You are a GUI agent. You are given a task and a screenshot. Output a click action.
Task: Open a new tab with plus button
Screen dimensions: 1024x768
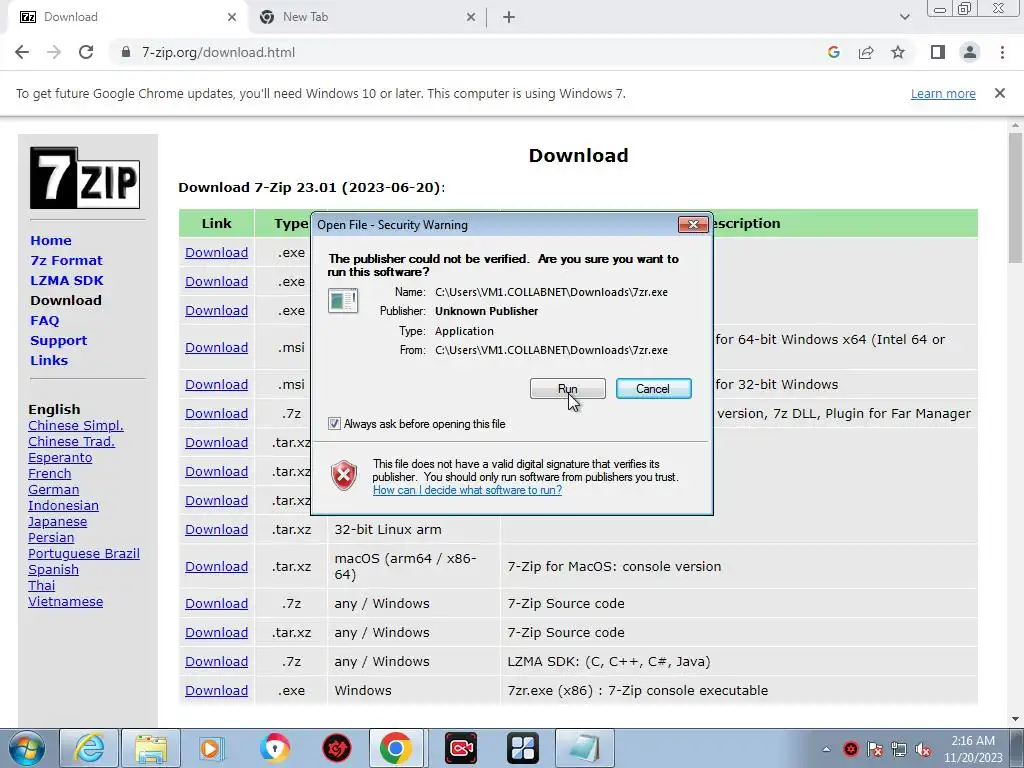point(509,17)
